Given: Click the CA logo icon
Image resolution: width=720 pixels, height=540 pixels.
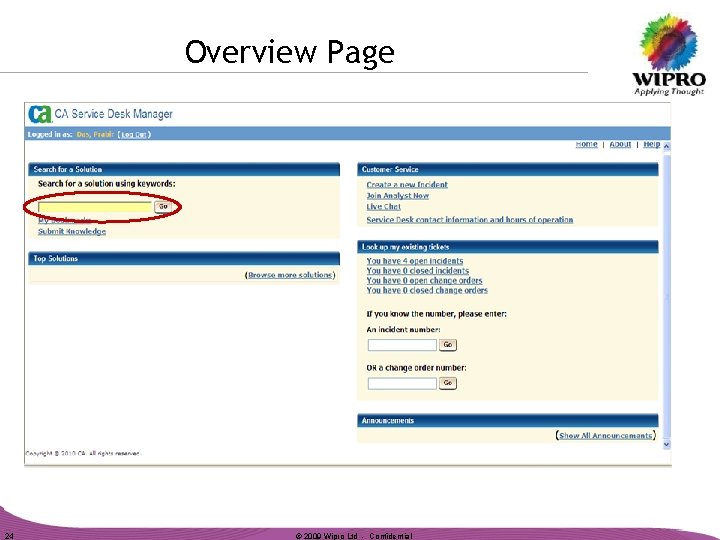Looking at the screenshot, I should [39, 114].
